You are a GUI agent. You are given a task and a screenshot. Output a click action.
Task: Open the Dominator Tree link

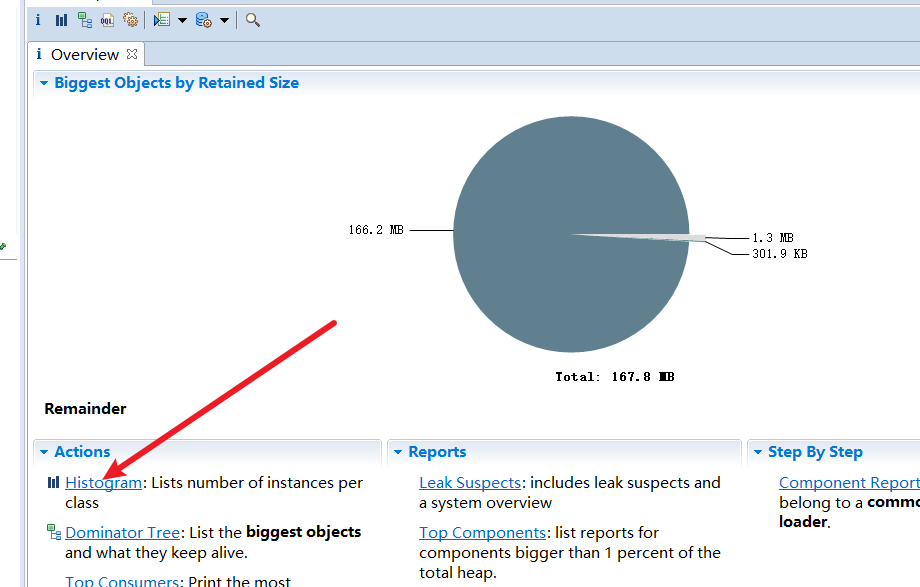[x=122, y=533]
